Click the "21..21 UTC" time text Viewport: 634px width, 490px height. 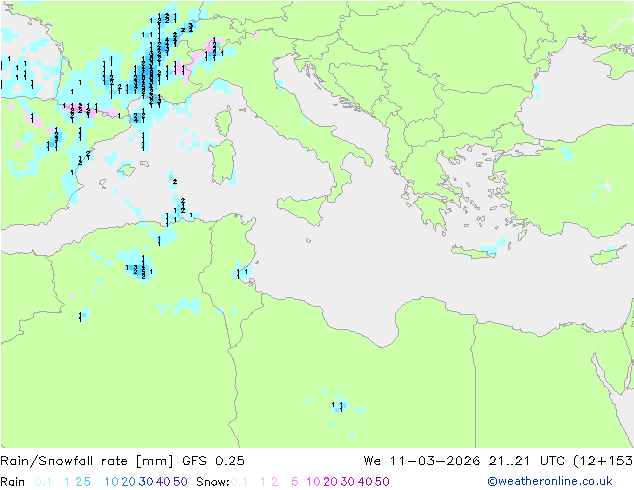point(526,461)
